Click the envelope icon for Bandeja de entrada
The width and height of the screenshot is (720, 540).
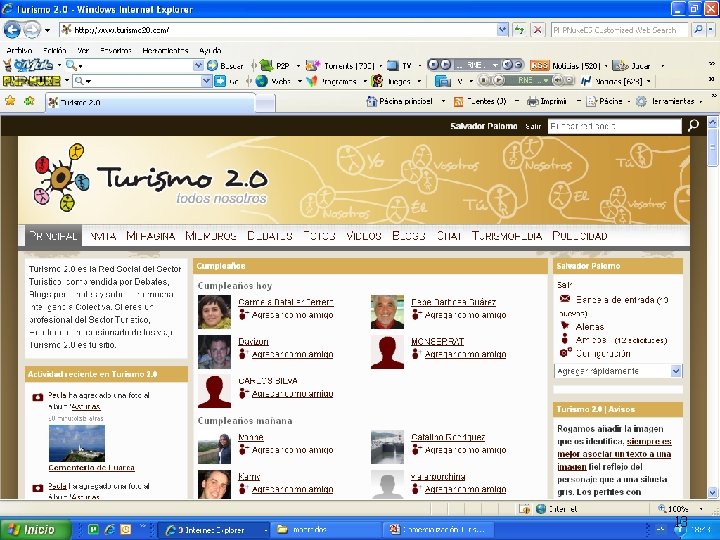[x=565, y=299]
